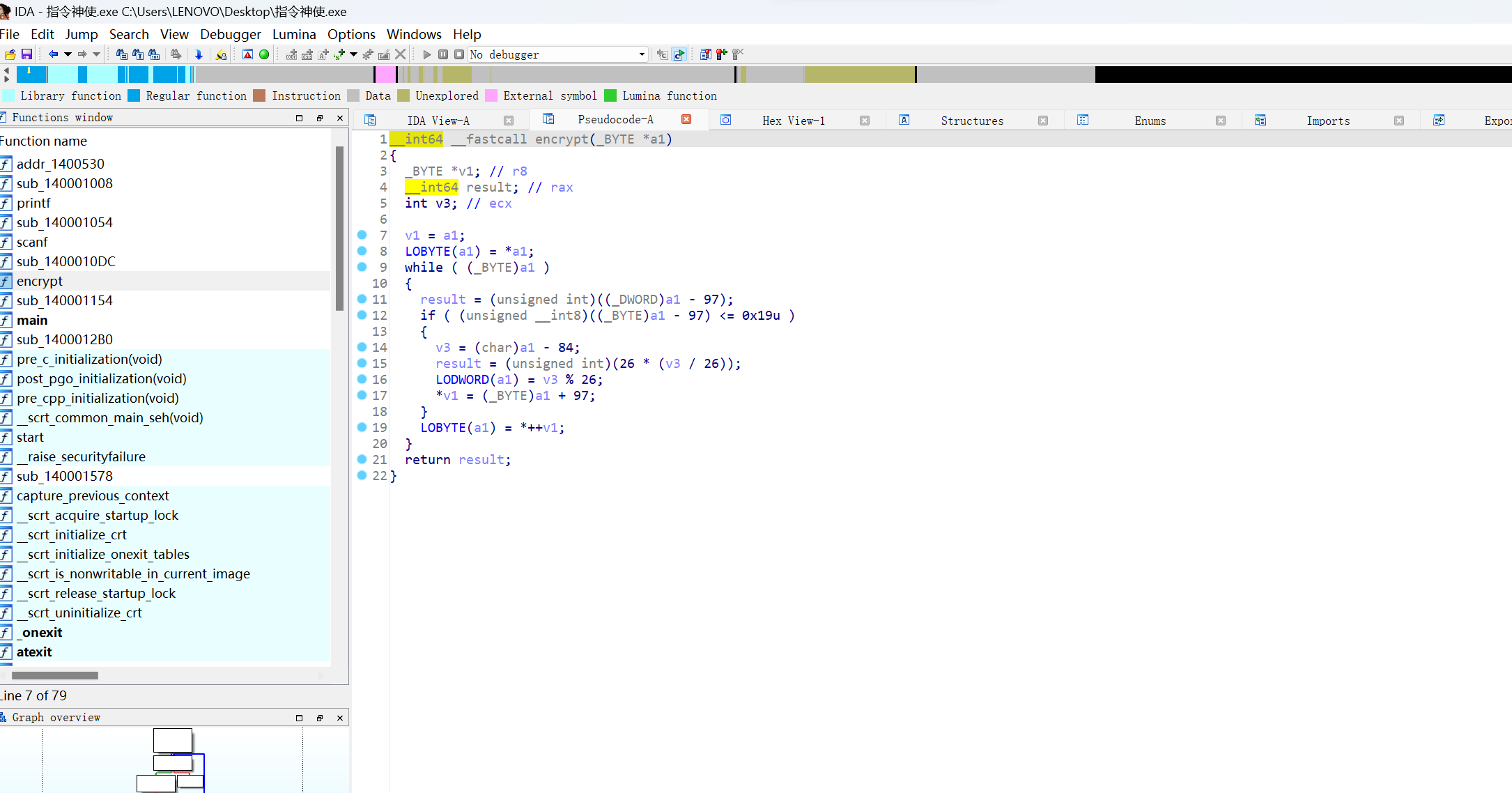
Task: Click the Function name column header
Action: point(43,141)
